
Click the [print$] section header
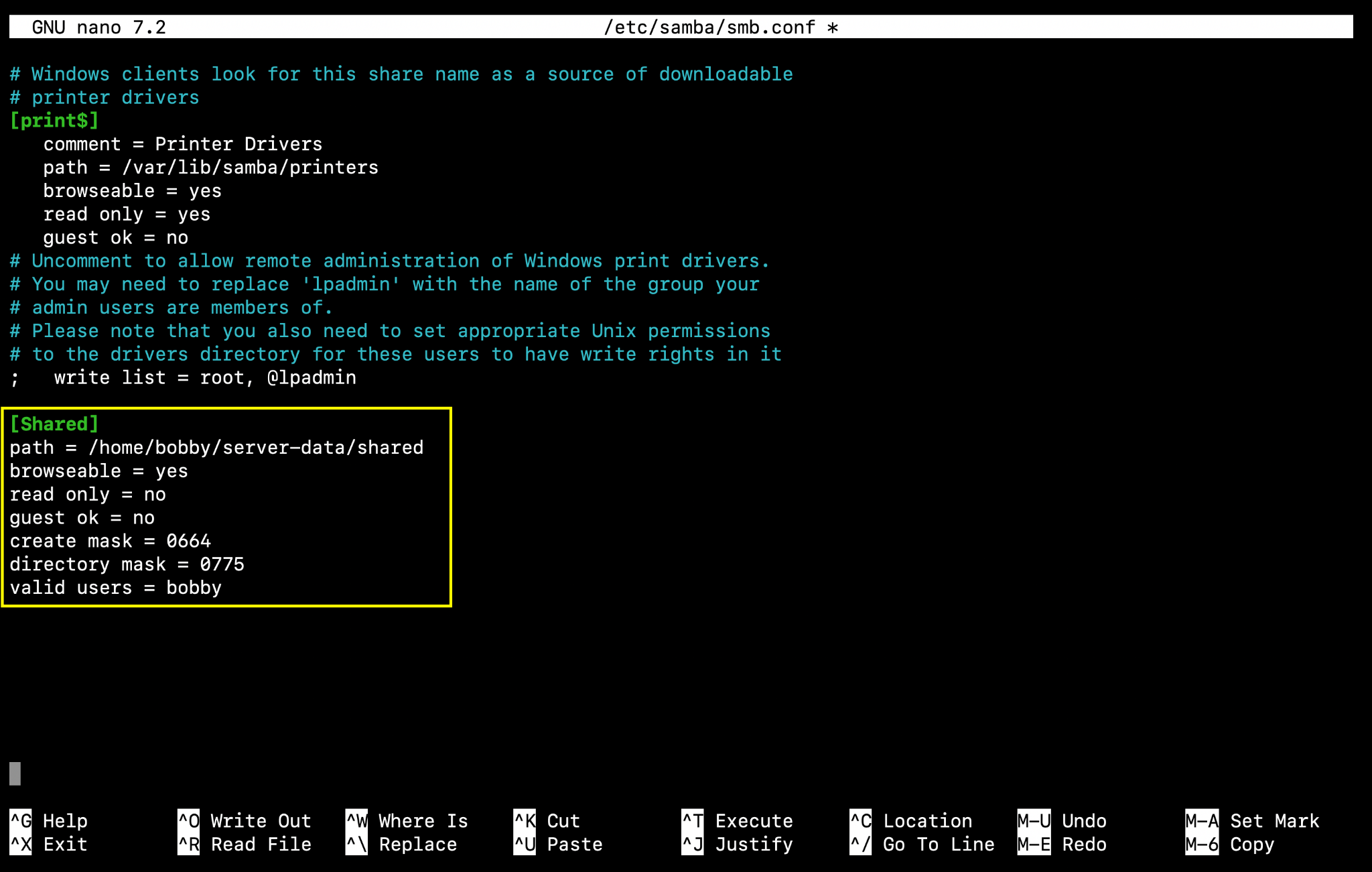54,121
